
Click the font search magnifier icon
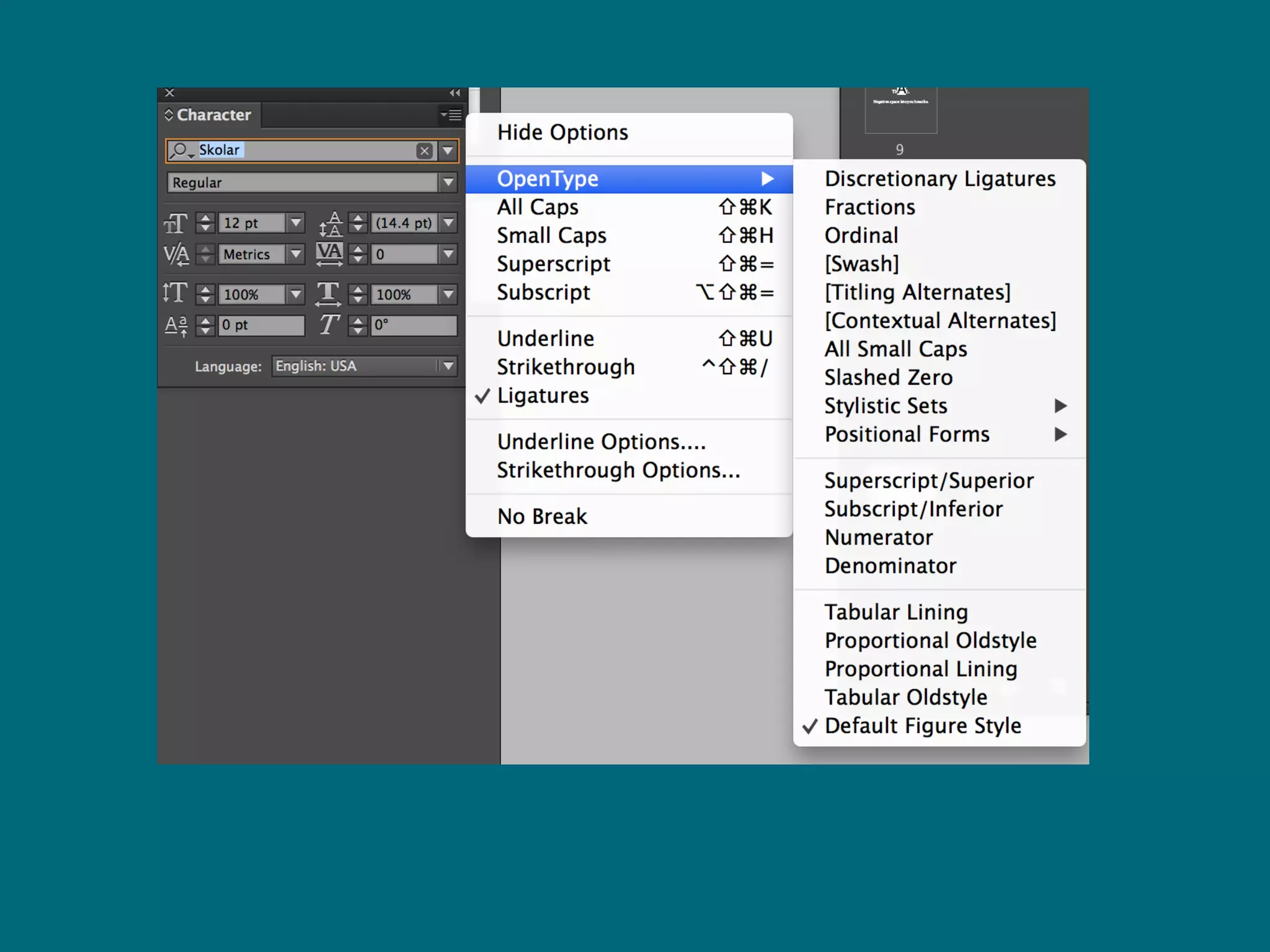click(180, 150)
